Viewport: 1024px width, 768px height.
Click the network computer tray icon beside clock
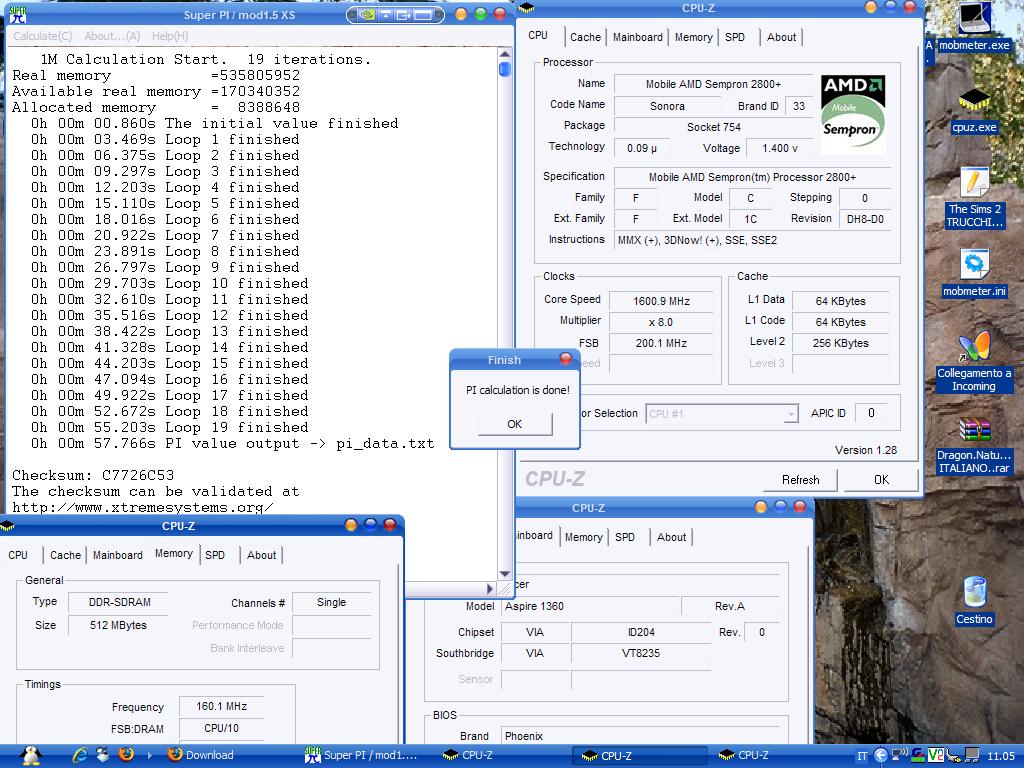(x=972, y=756)
